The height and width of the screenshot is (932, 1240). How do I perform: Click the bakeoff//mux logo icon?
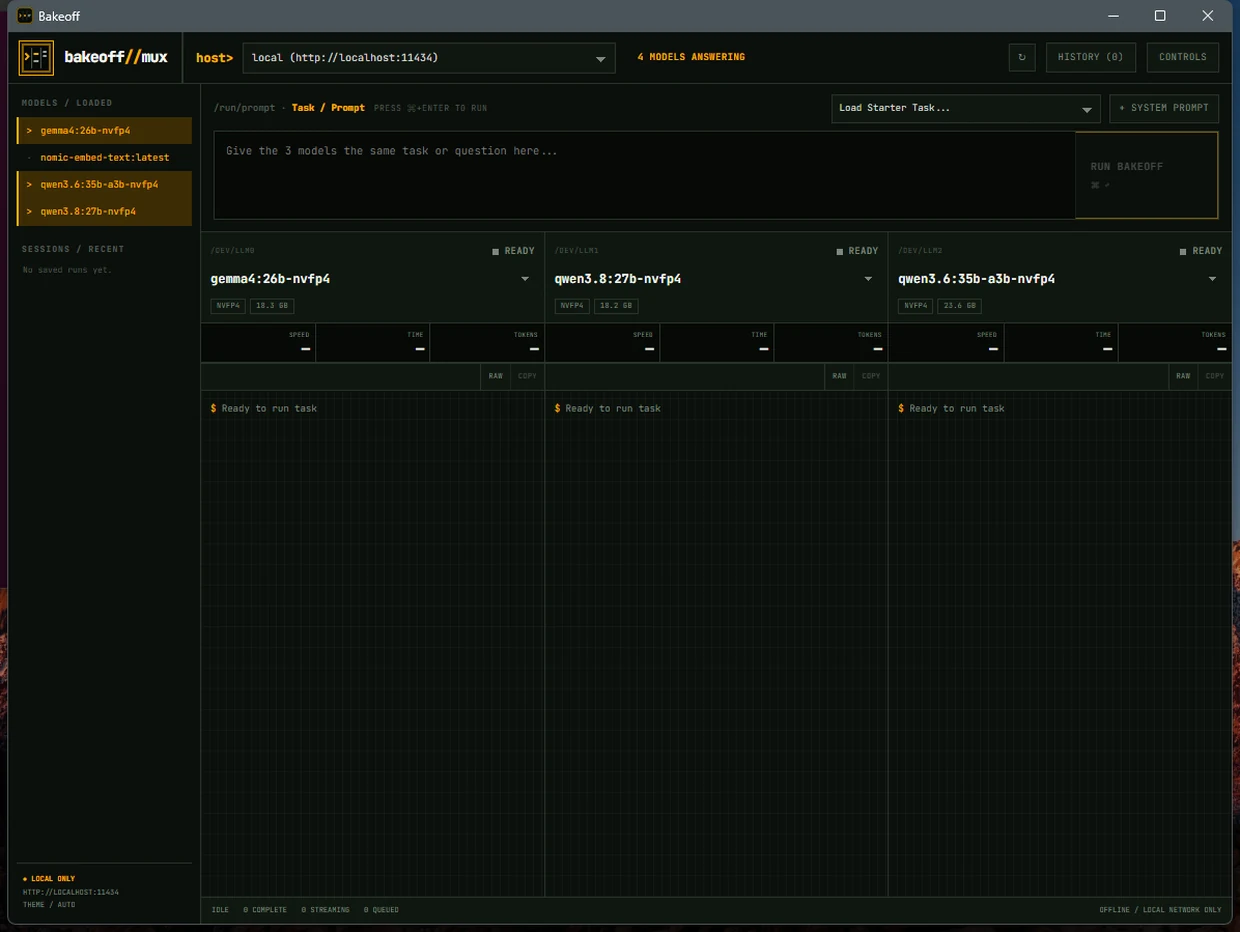[37, 58]
